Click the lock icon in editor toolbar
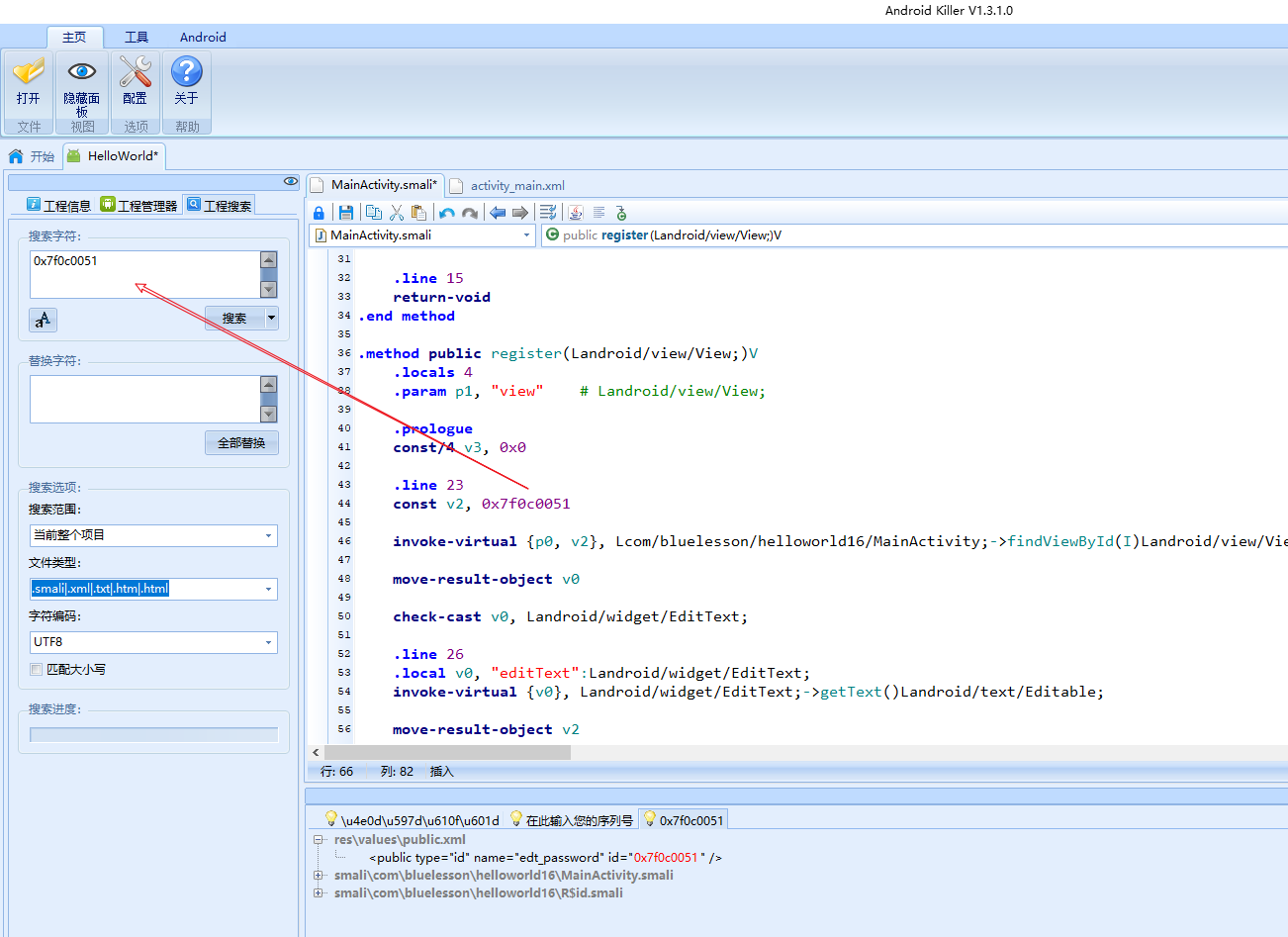This screenshot has width=1288, height=937. [319, 213]
